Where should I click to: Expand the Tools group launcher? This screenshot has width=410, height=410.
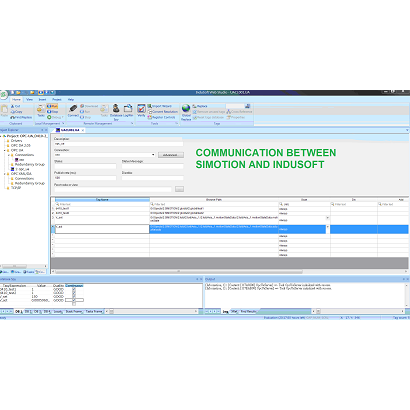[177, 123]
